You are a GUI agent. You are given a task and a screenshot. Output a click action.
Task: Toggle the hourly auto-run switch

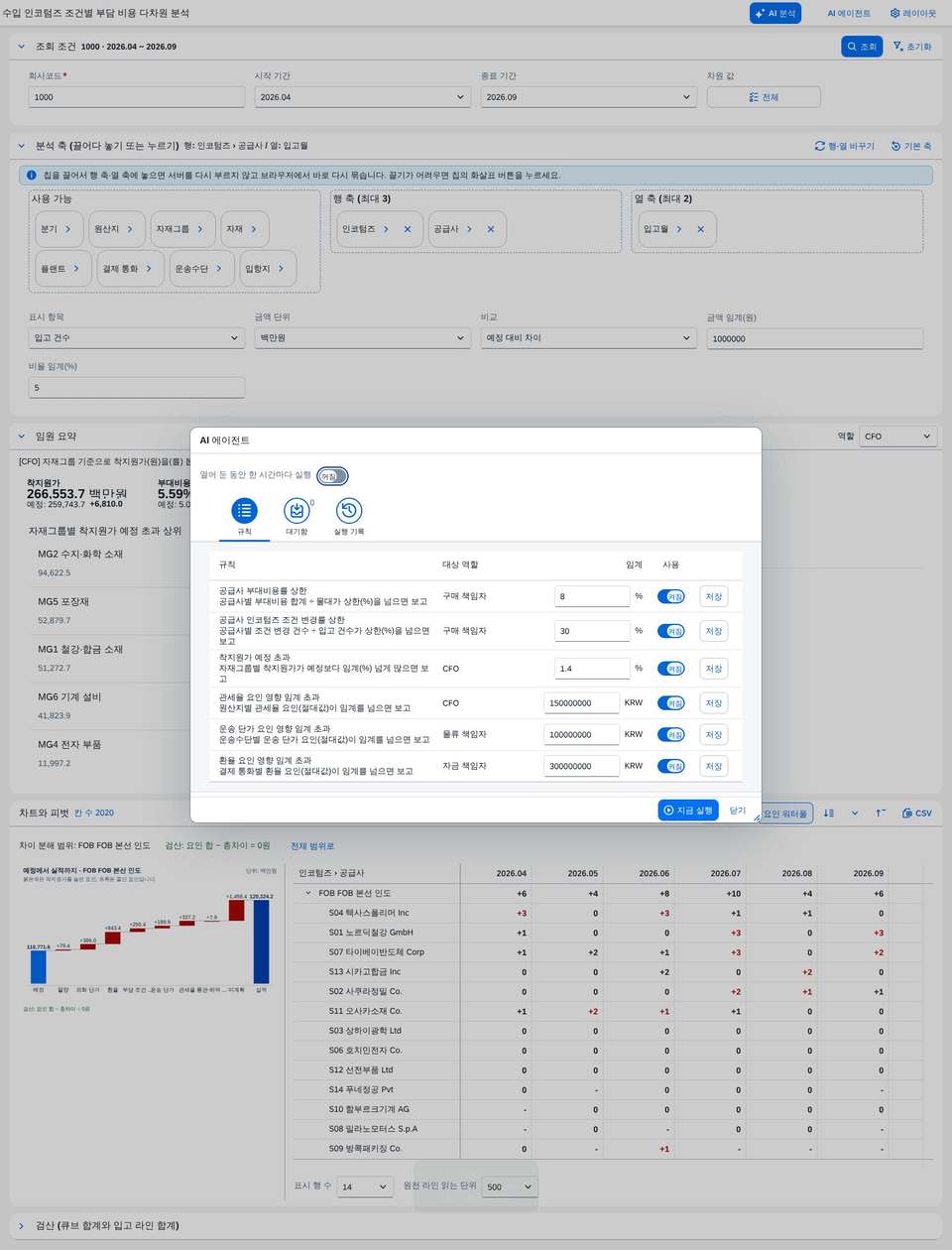click(x=332, y=476)
